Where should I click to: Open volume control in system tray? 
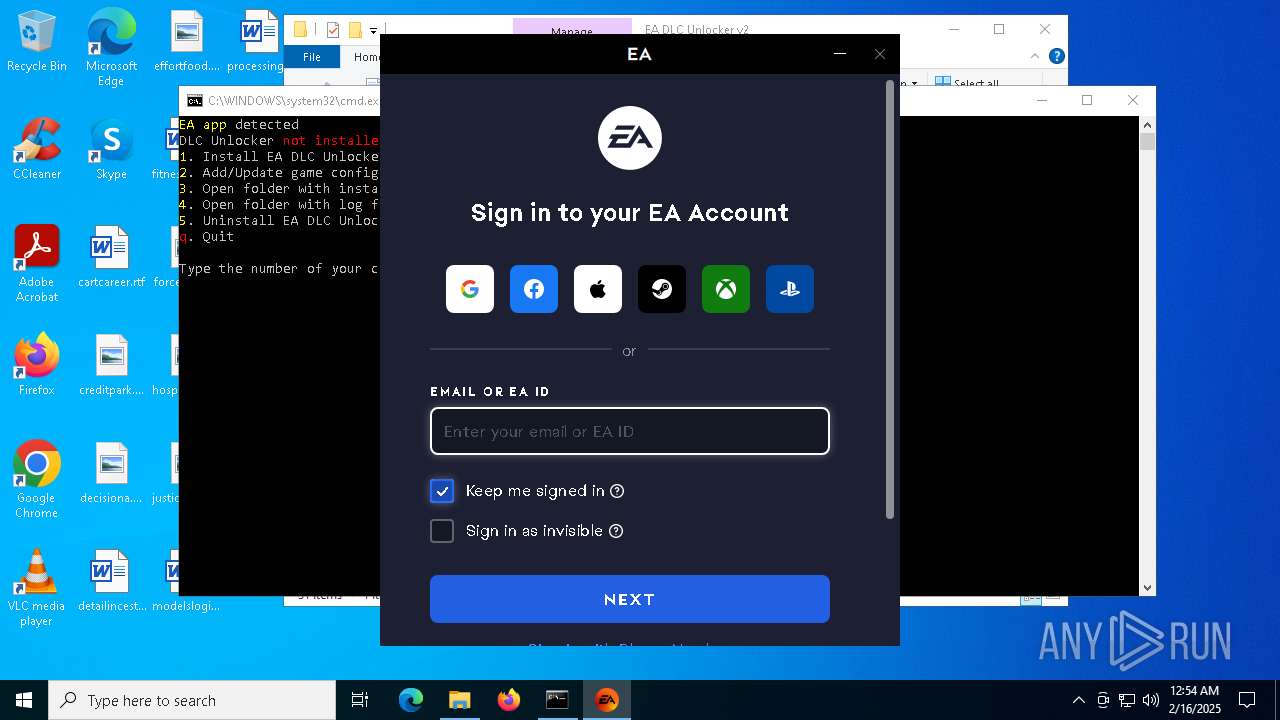(x=1150, y=700)
